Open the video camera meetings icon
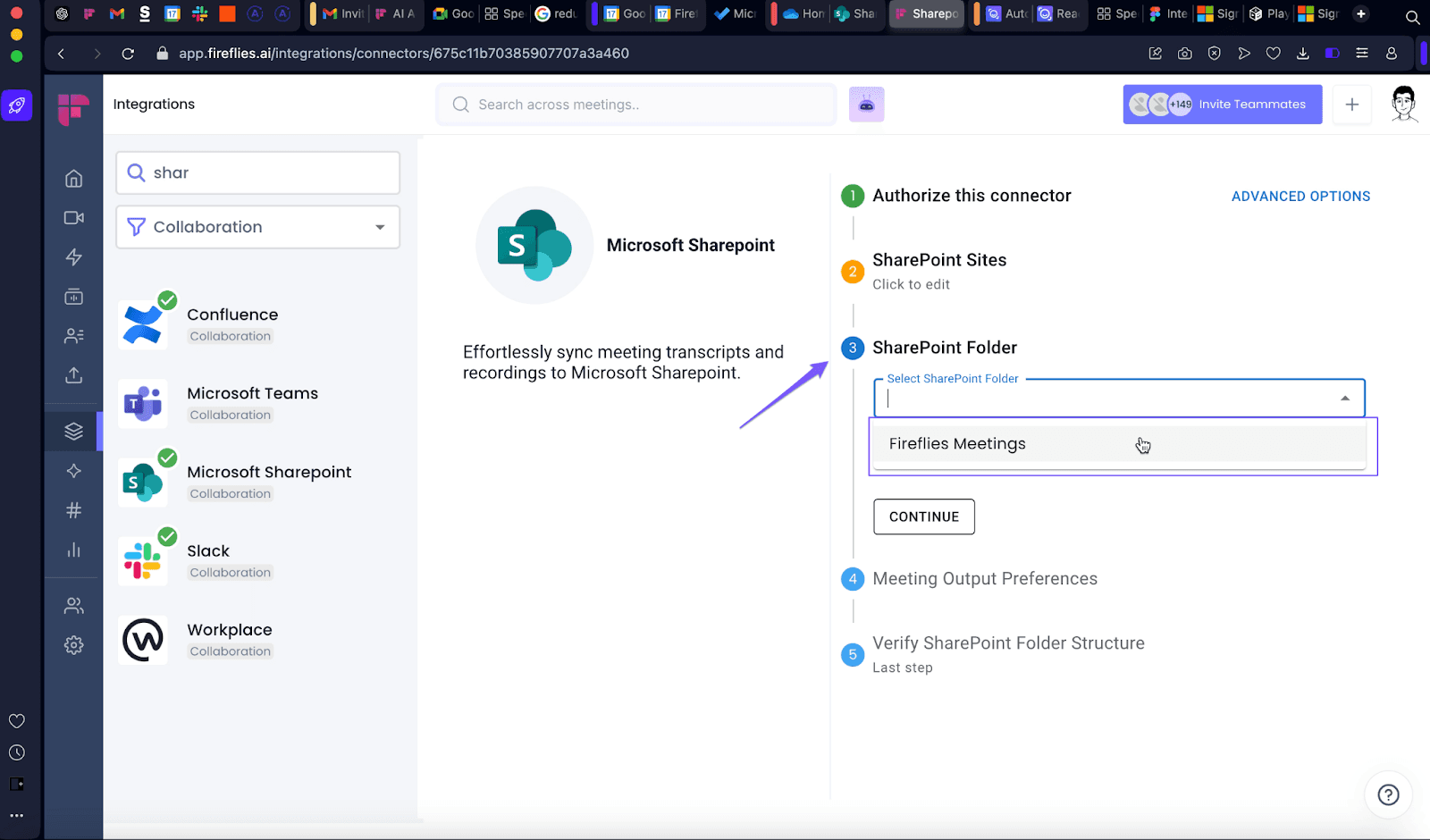1430x840 pixels. click(74, 218)
